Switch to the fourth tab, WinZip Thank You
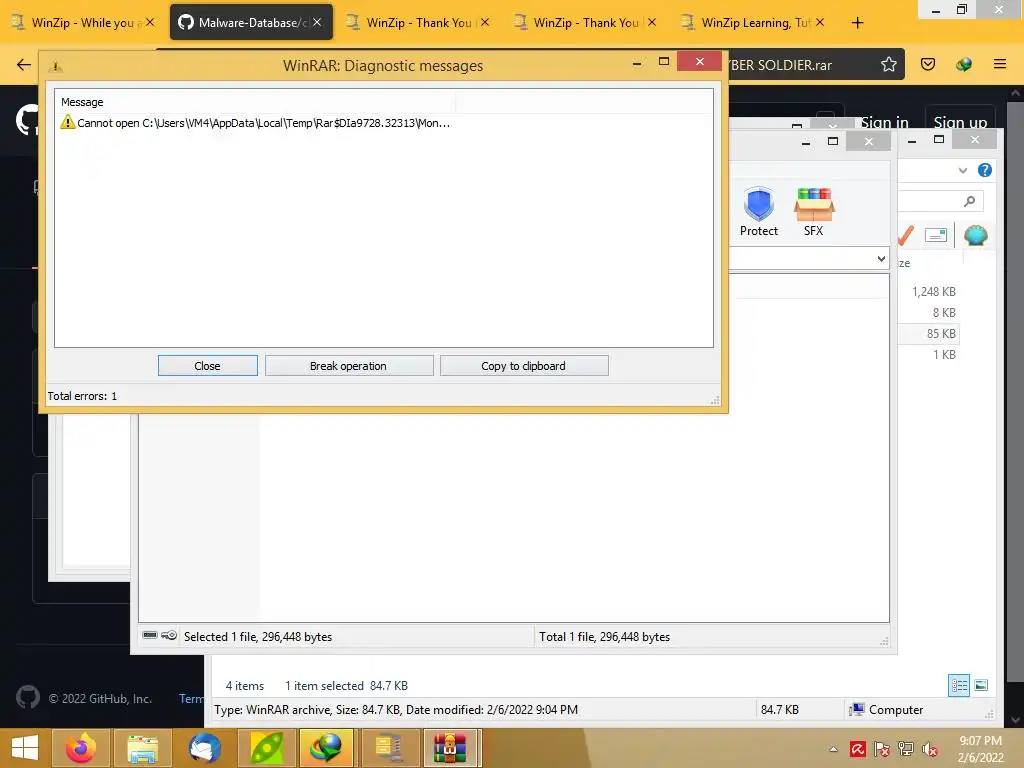Viewport: 1024px width, 768px height. point(585,23)
